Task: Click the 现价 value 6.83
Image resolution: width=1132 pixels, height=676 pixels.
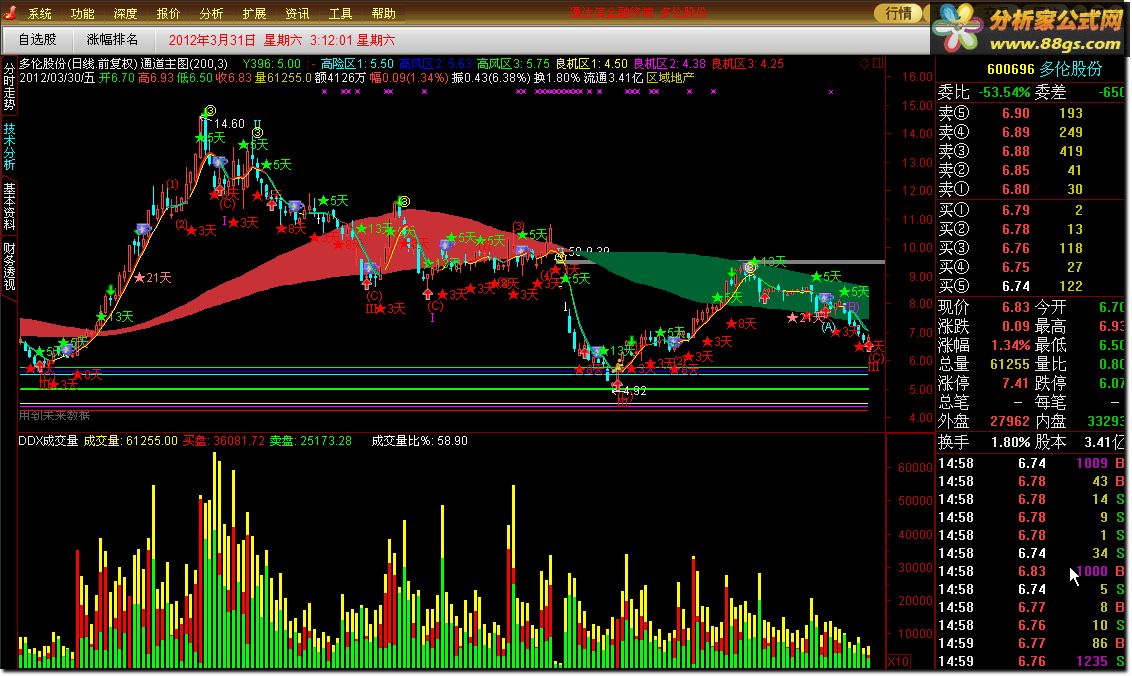Action: pos(1016,307)
